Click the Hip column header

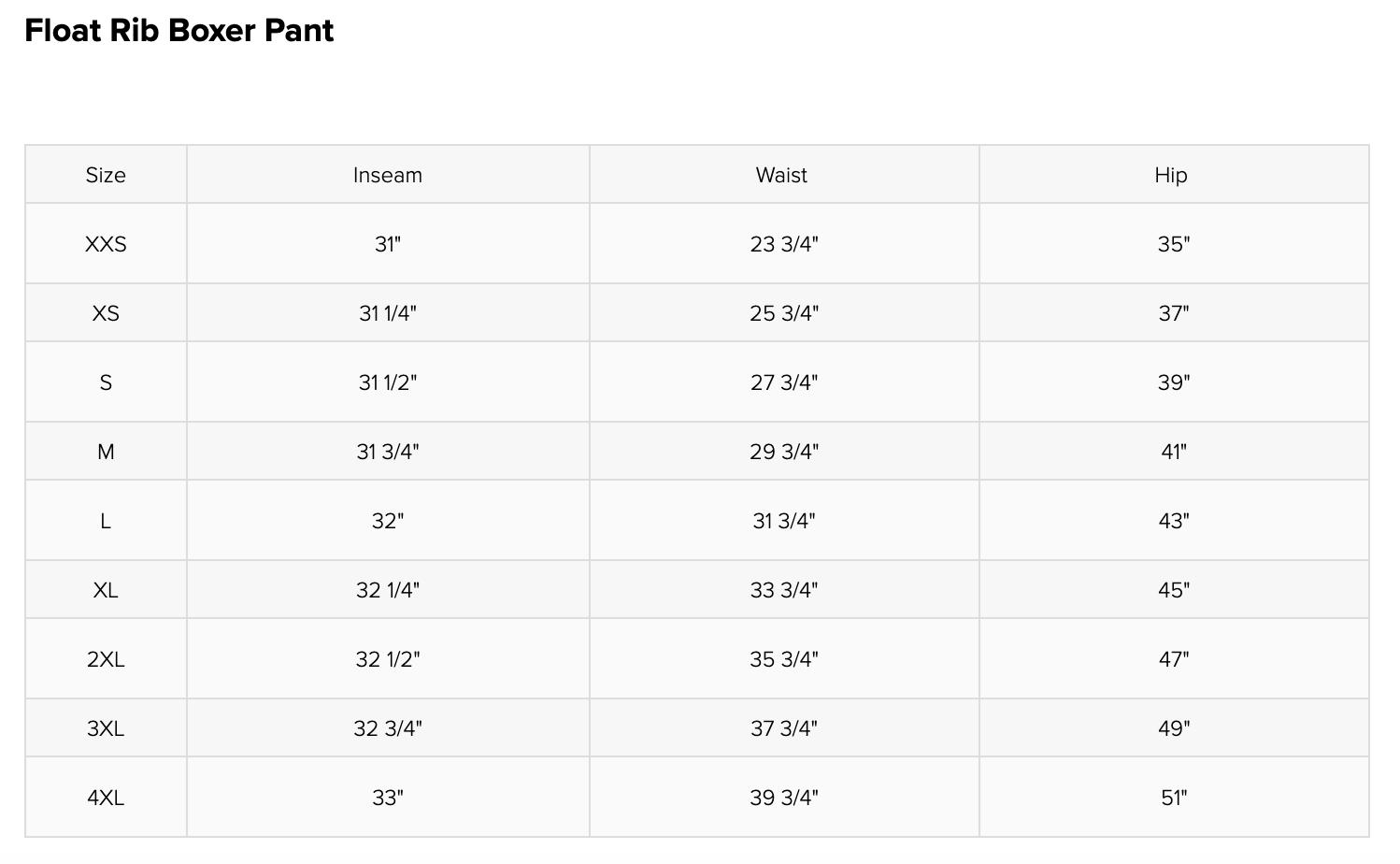click(x=1171, y=175)
